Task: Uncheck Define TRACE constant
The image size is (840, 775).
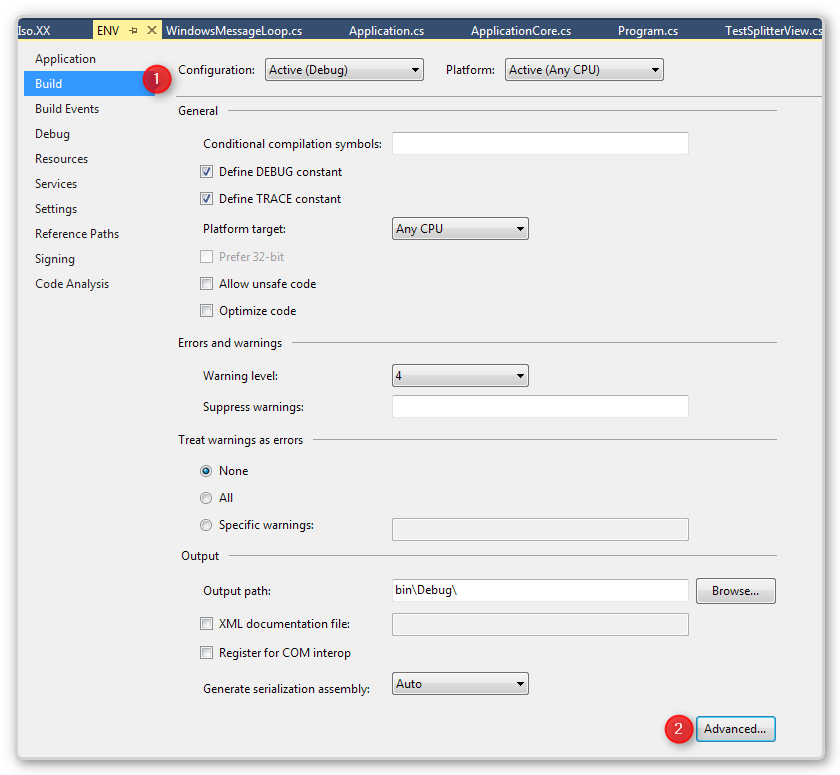Action: 206,198
